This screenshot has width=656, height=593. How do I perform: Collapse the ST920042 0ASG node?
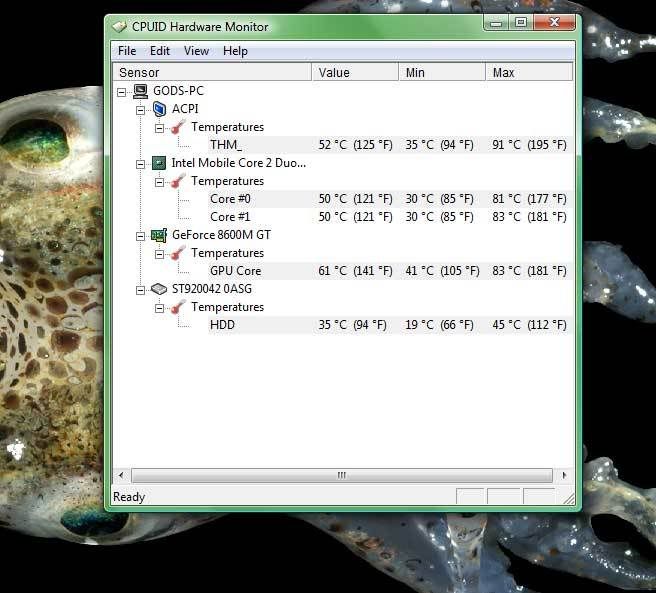coord(141,290)
